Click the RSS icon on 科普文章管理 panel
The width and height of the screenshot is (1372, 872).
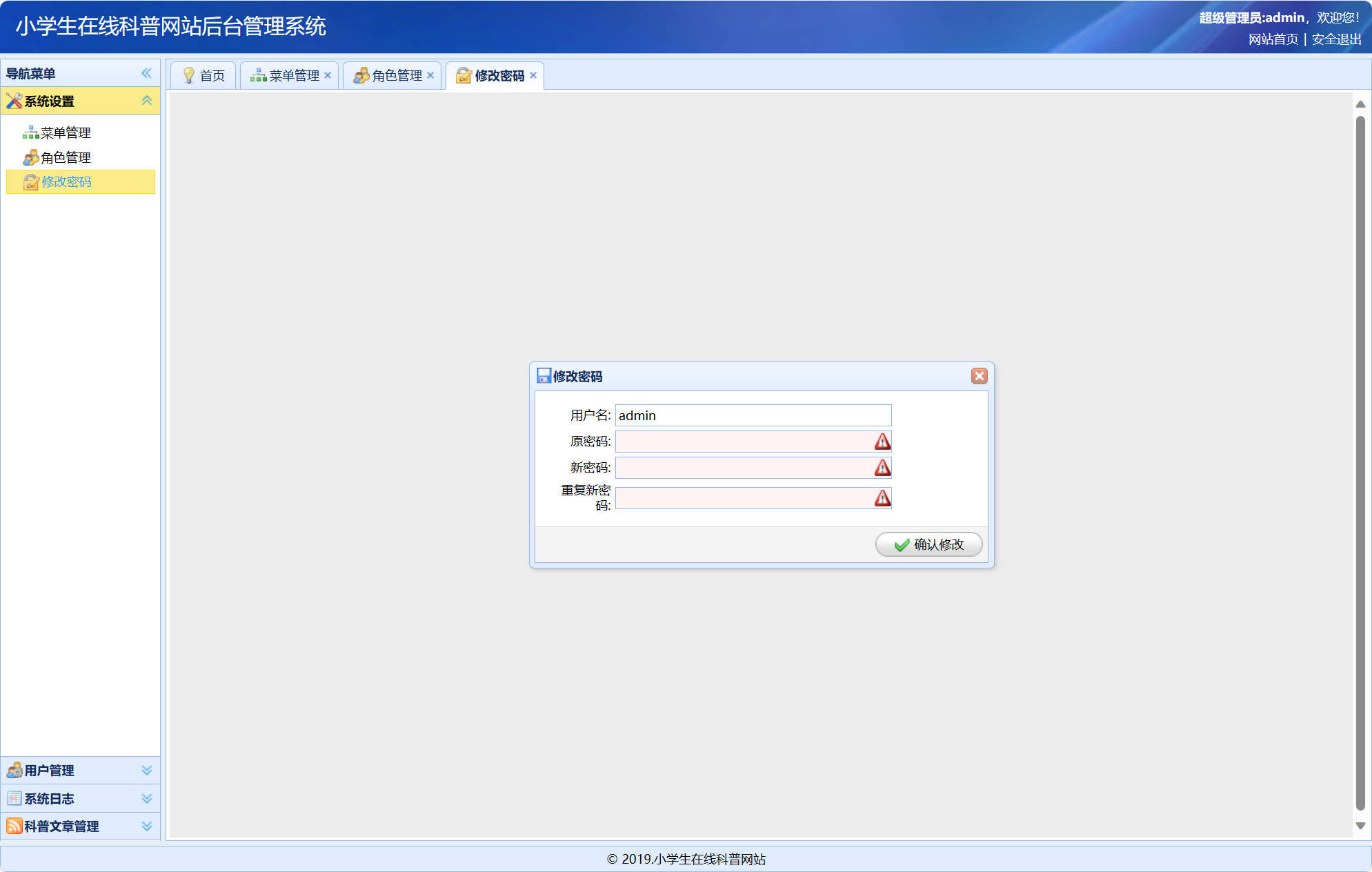click(13, 826)
